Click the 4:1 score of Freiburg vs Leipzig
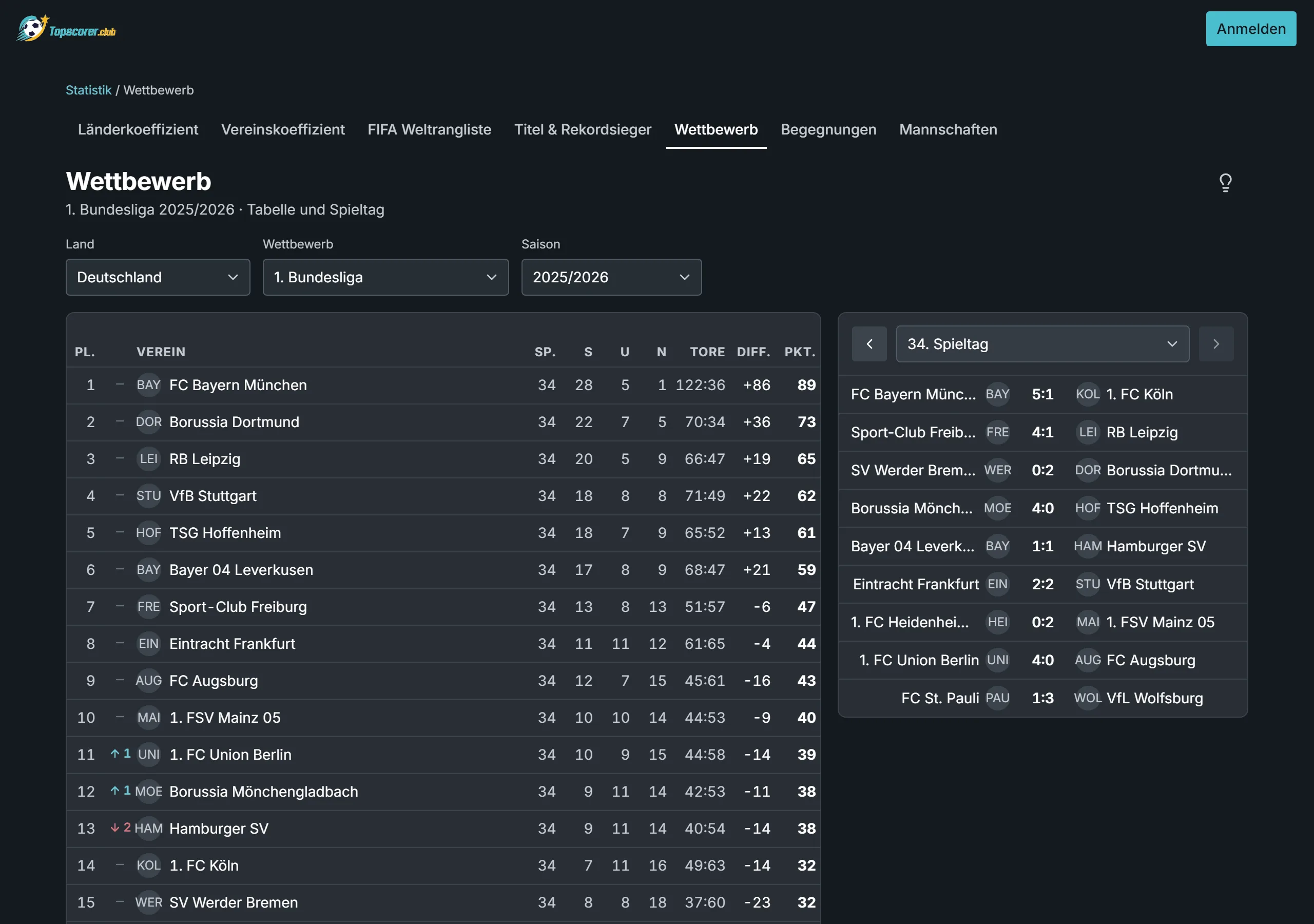Viewport: 1314px width, 924px height. pyautogui.click(x=1042, y=432)
